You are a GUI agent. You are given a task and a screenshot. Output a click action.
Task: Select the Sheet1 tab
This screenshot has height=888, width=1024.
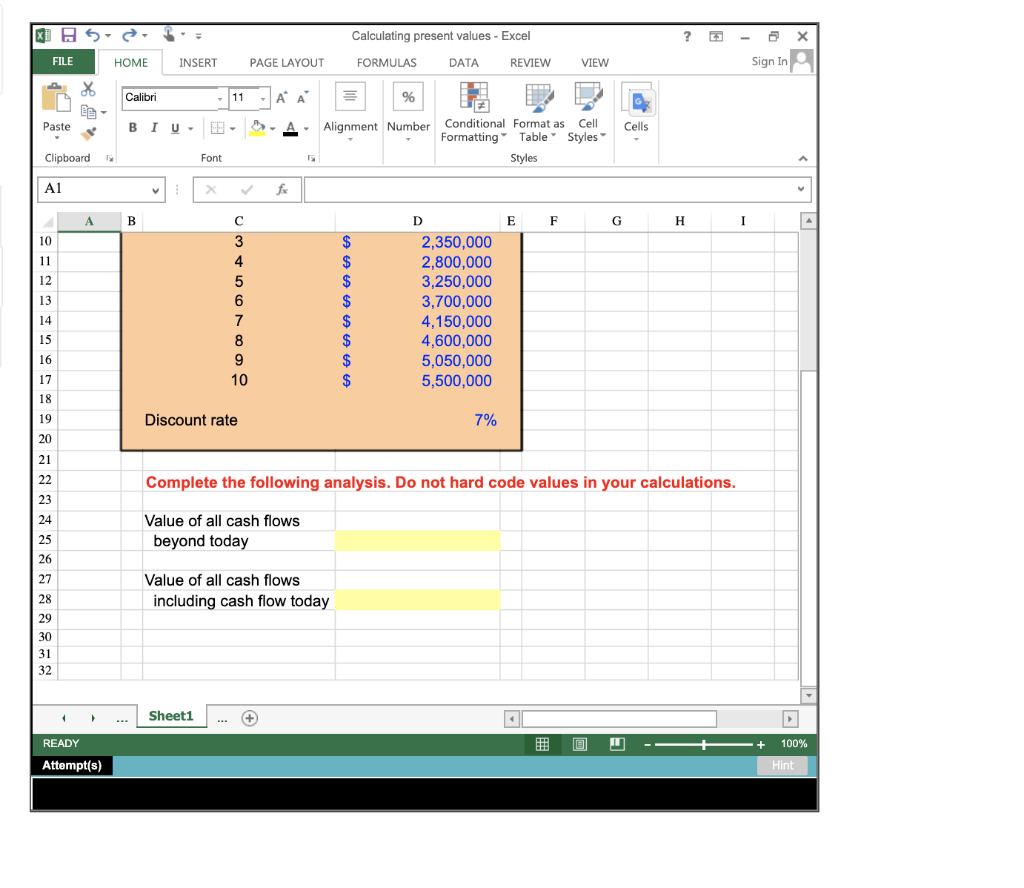tap(171, 716)
